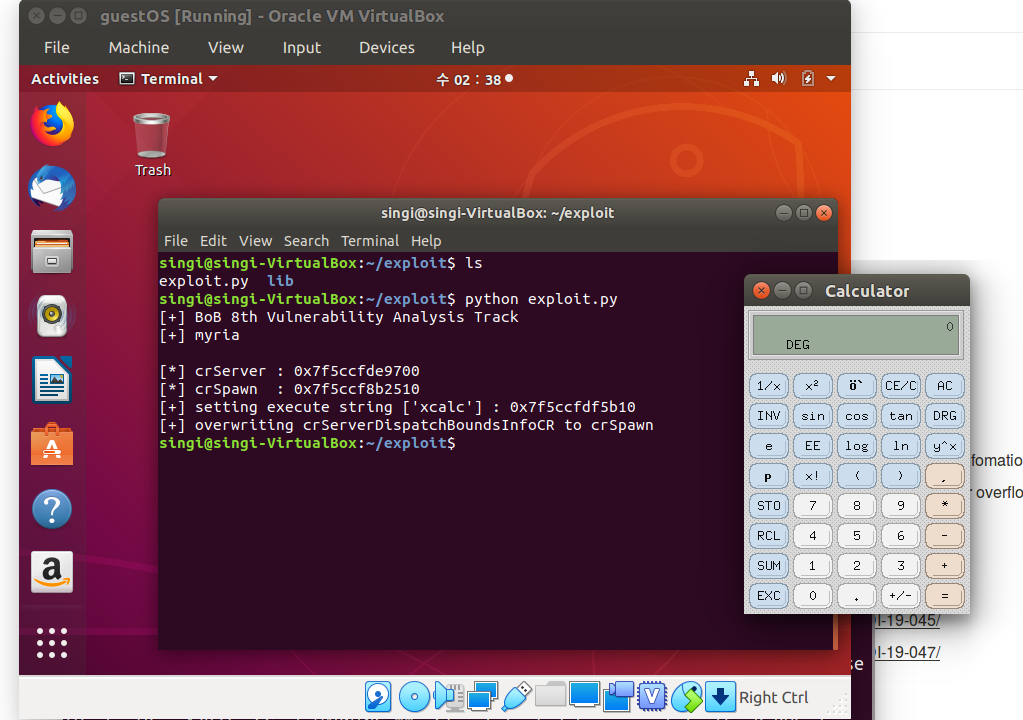
Task: Click the terminal window title bar
Action: [497, 213]
